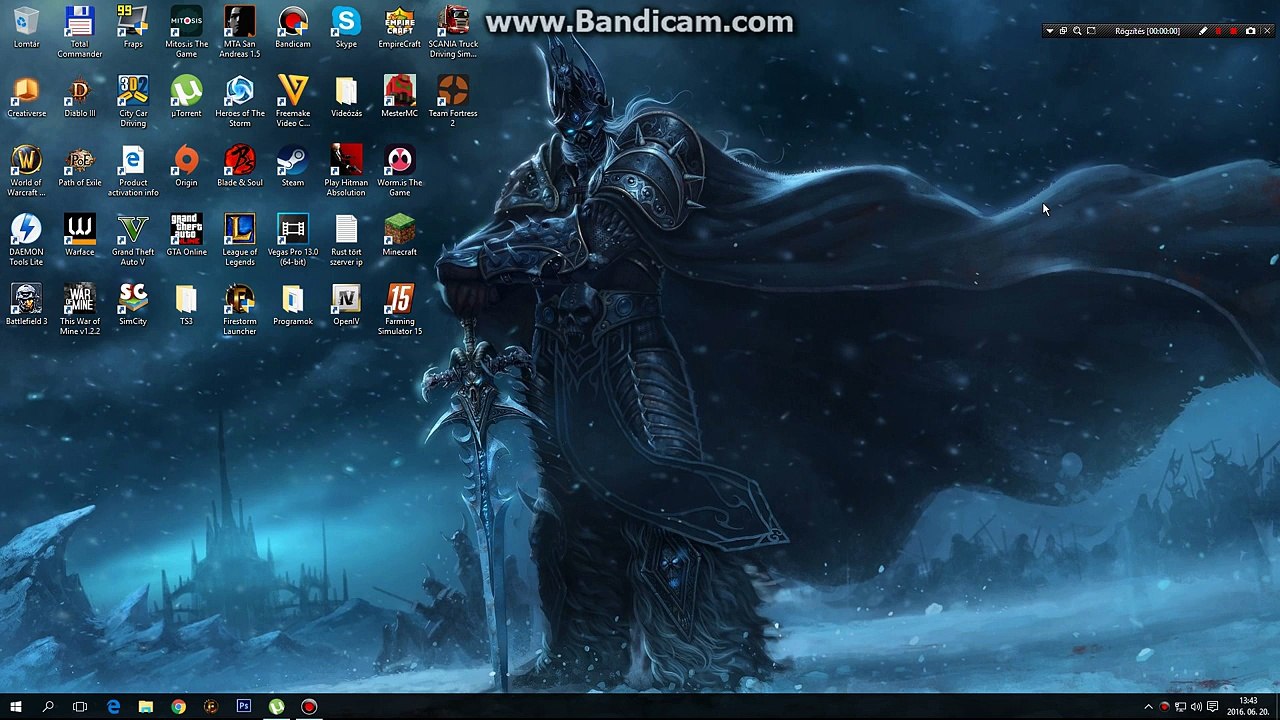Select the Product activation info file

[133, 170]
